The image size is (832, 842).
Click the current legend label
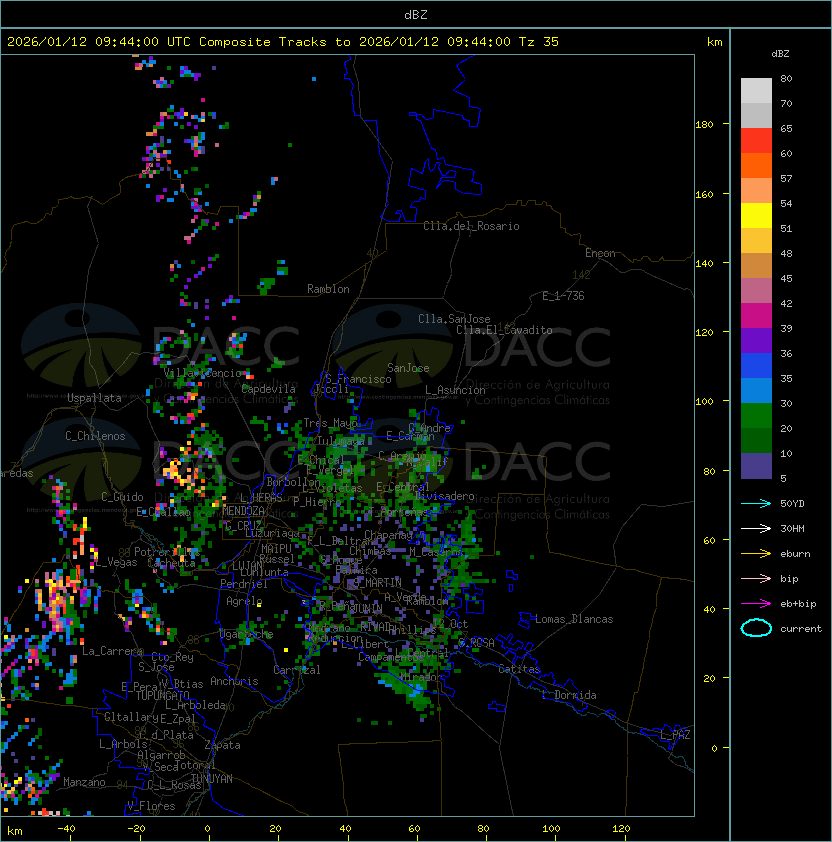801,629
